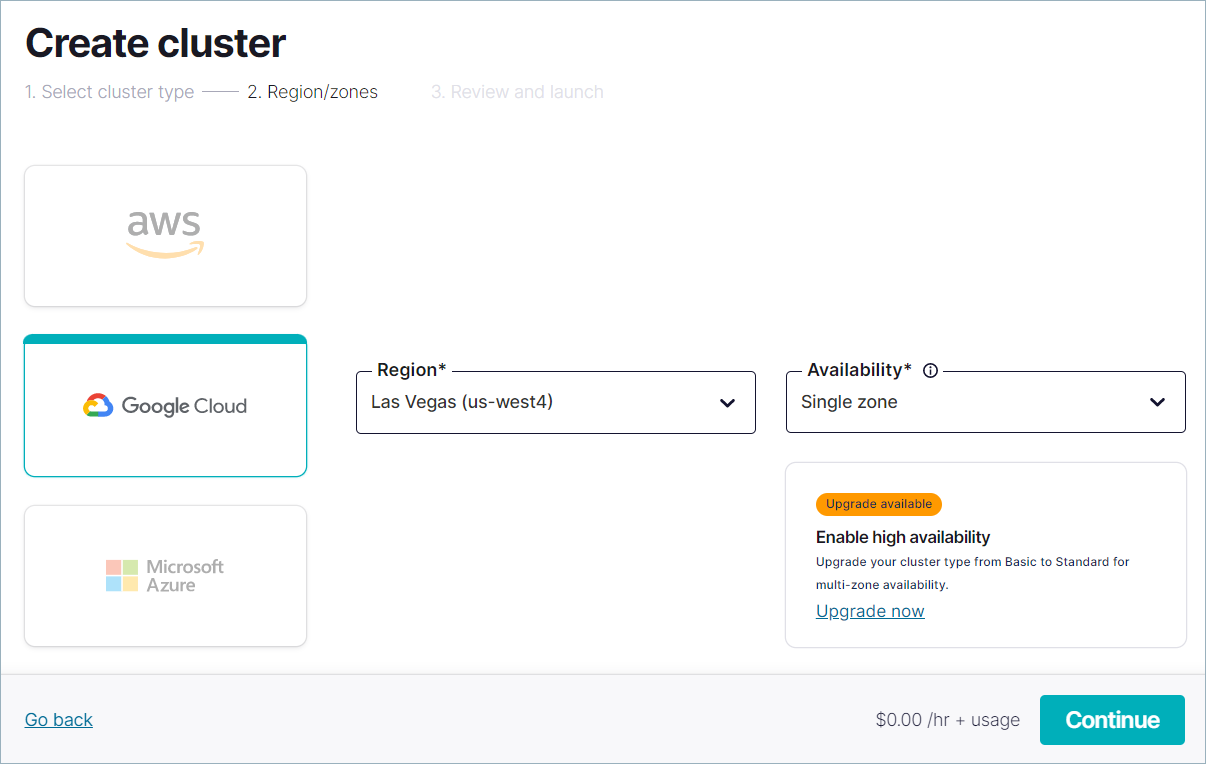Click the Upgrade now link
The height and width of the screenshot is (764, 1206).
(x=870, y=610)
